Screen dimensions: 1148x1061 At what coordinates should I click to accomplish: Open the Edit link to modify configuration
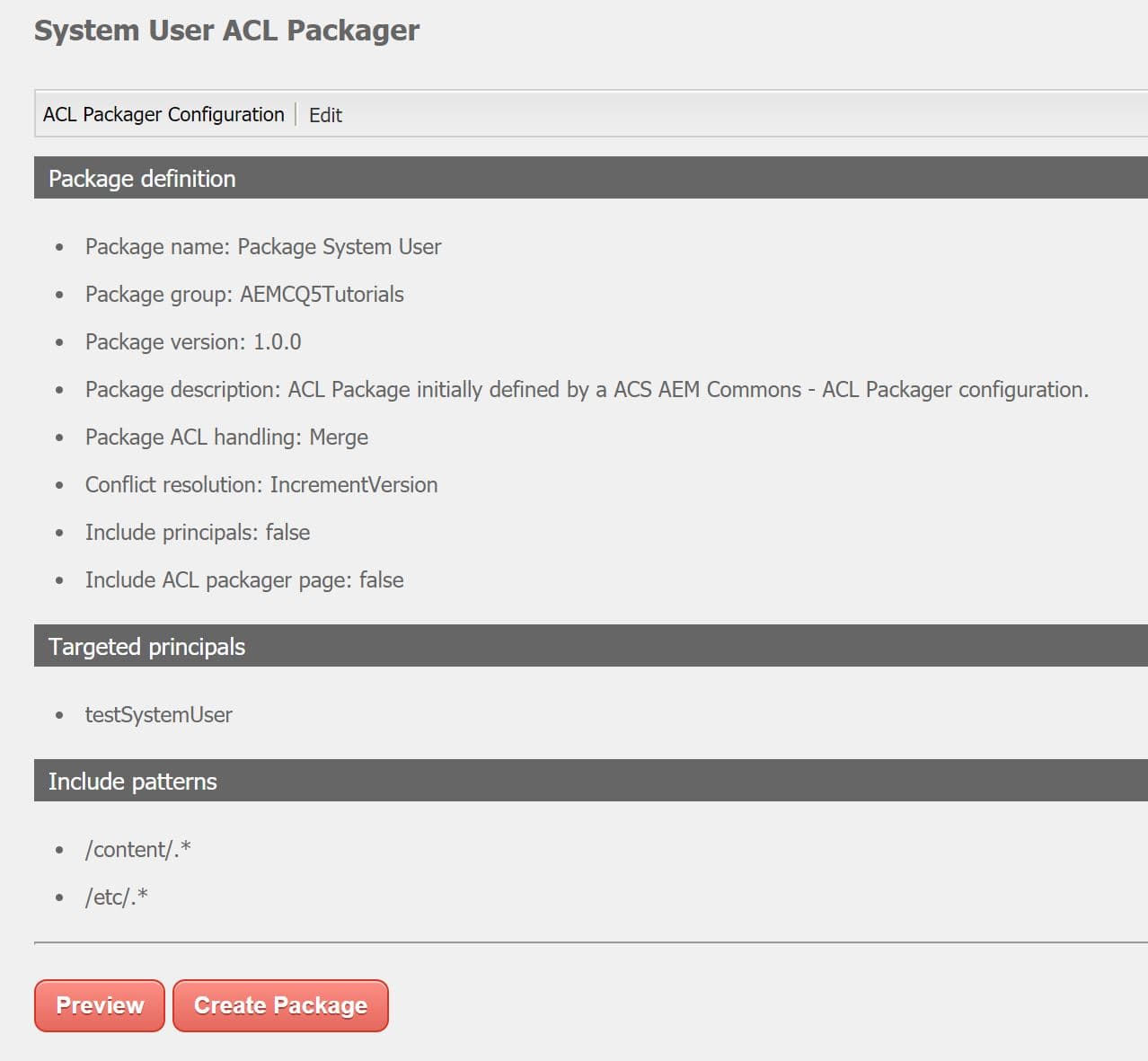pos(325,115)
